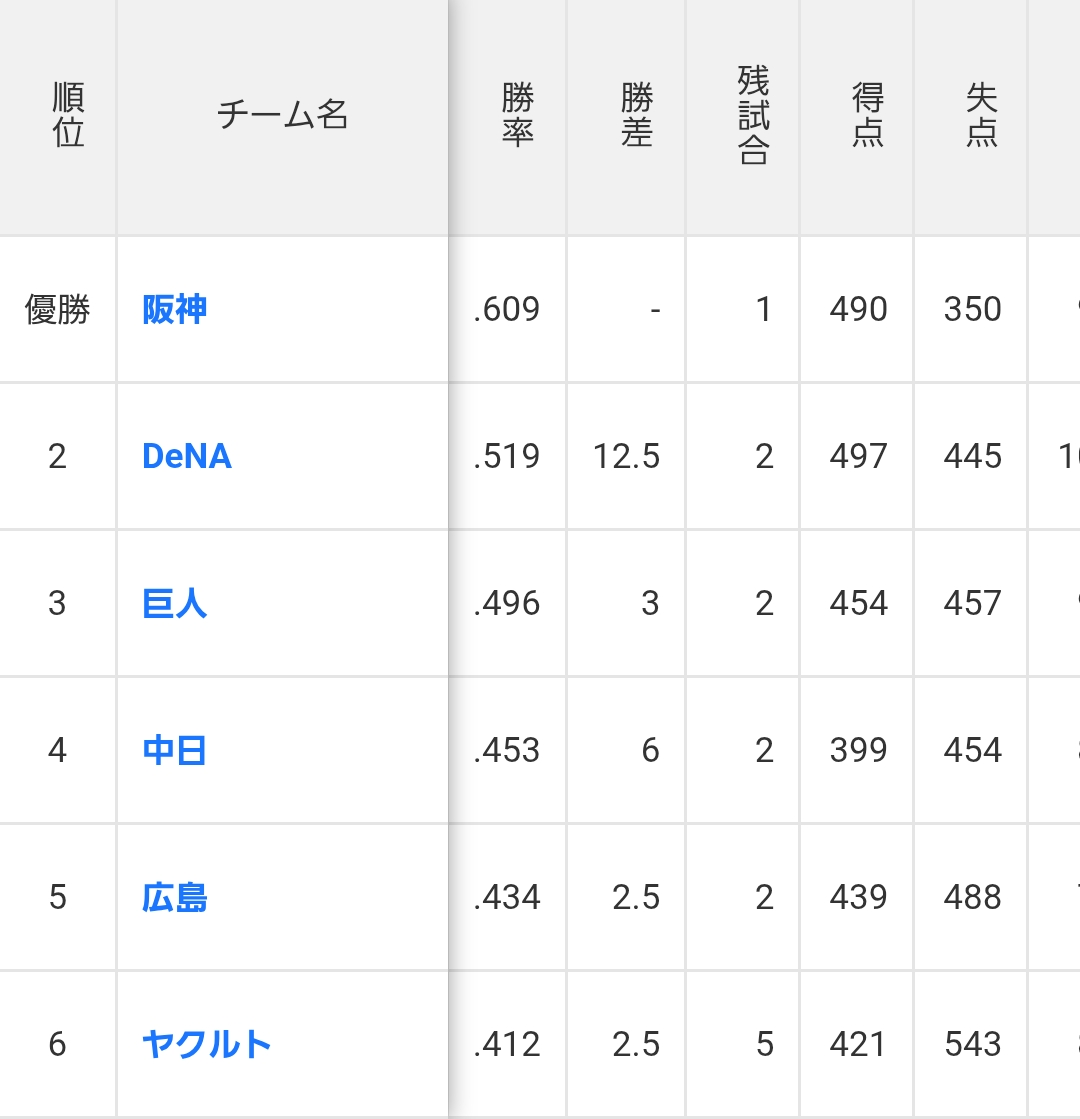Image resolution: width=1080 pixels, height=1119 pixels.
Task: Select DeNA's 12.5 games-behind cell
Action: tap(626, 457)
